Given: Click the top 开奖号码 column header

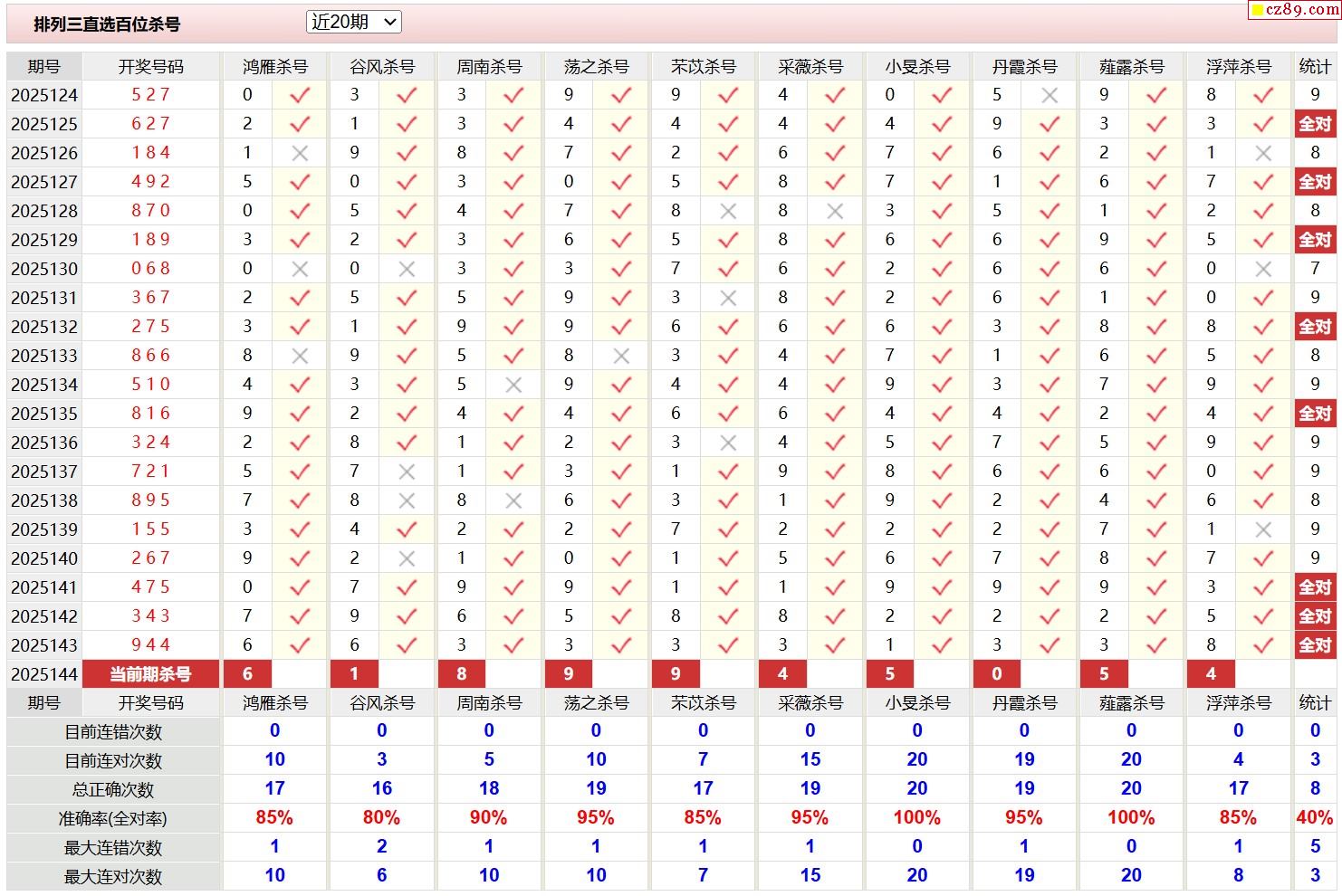Looking at the screenshot, I should [x=150, y=67].
